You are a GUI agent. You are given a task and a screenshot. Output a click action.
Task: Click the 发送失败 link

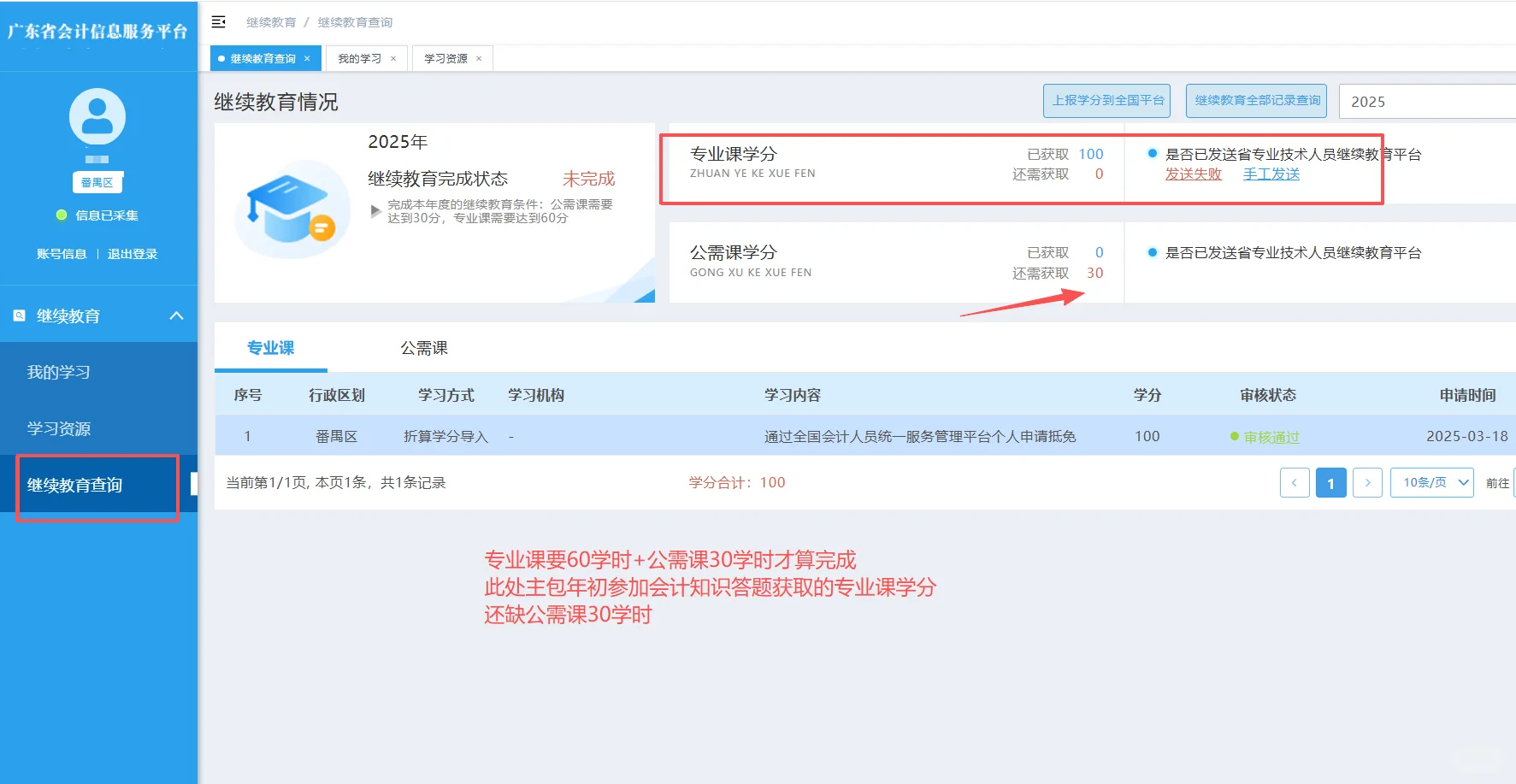point(1194,174)
